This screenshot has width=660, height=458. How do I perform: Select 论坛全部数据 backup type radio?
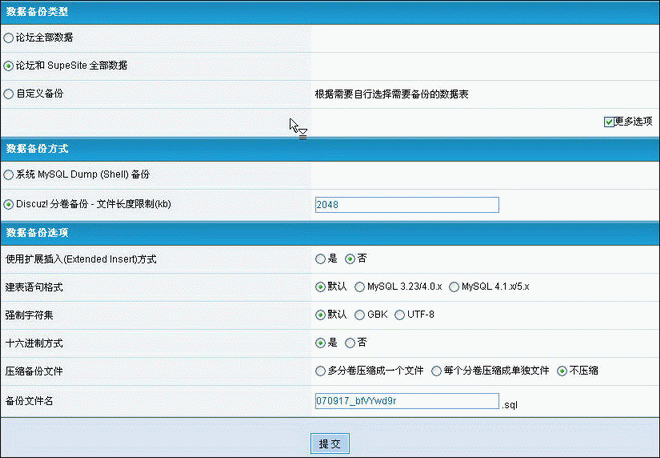pyautogui.click(x=8, y=38)
